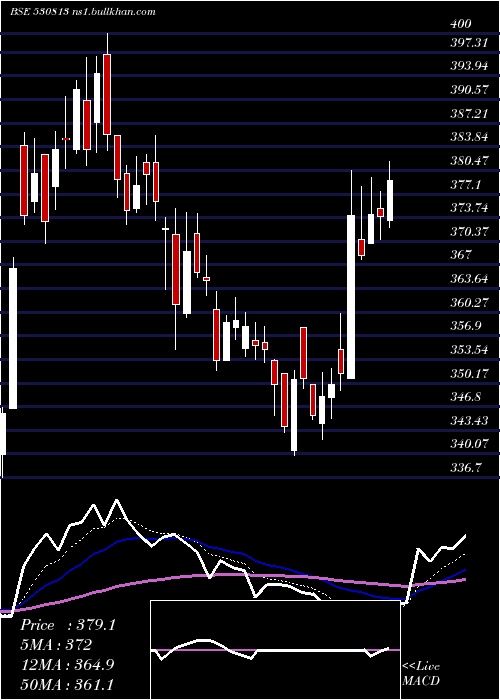Click the 397.31 price axis label
Screen dimensions: 500x700
point(469,43)
